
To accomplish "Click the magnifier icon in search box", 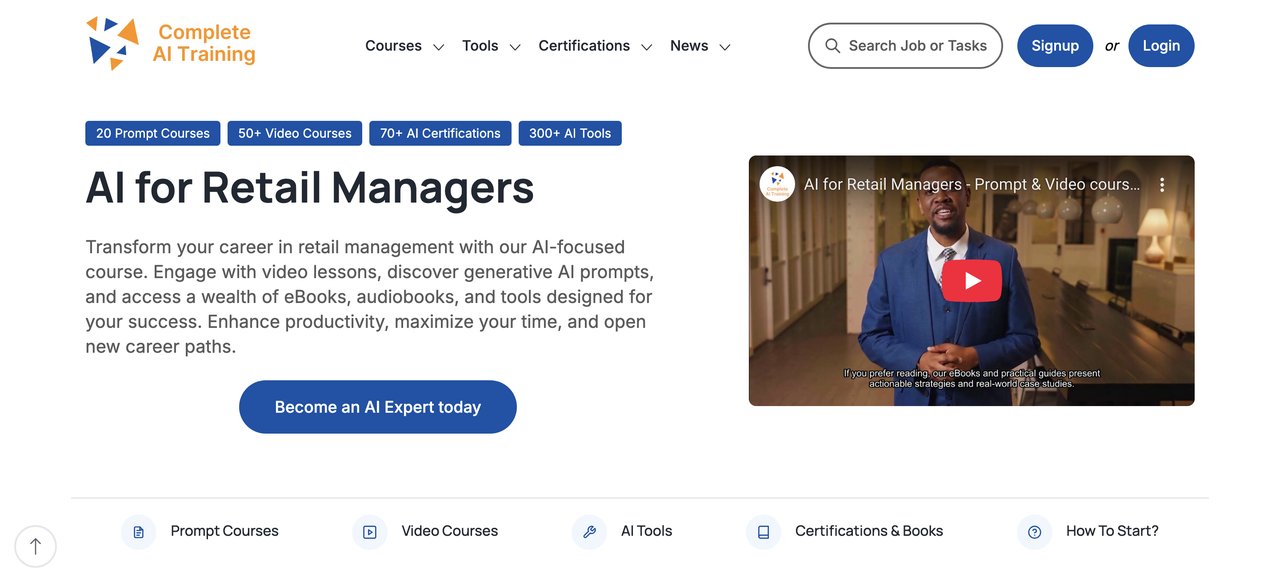I will click(x=832, y=46).
